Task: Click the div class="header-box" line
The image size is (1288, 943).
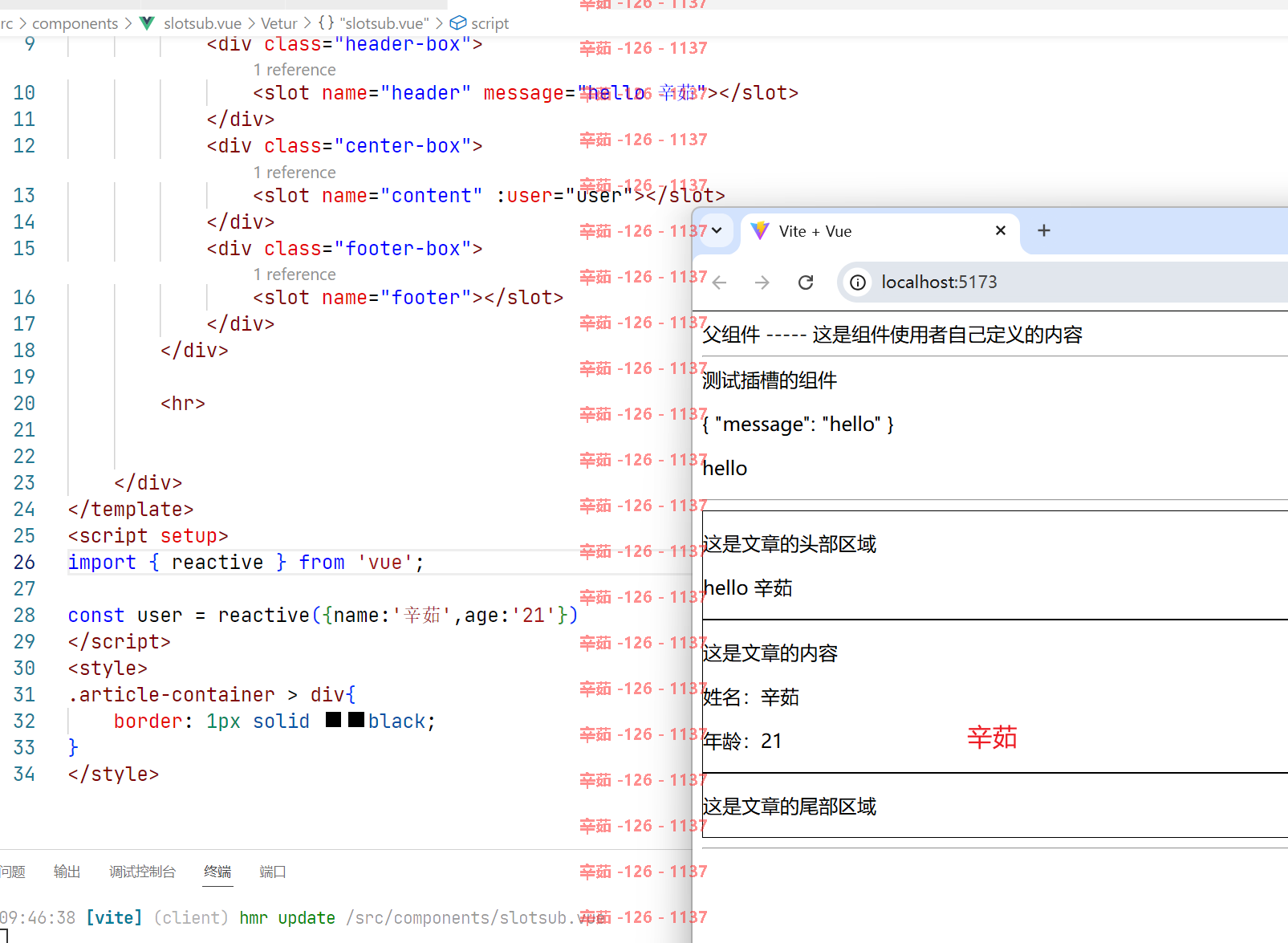Action: (344, 44)
